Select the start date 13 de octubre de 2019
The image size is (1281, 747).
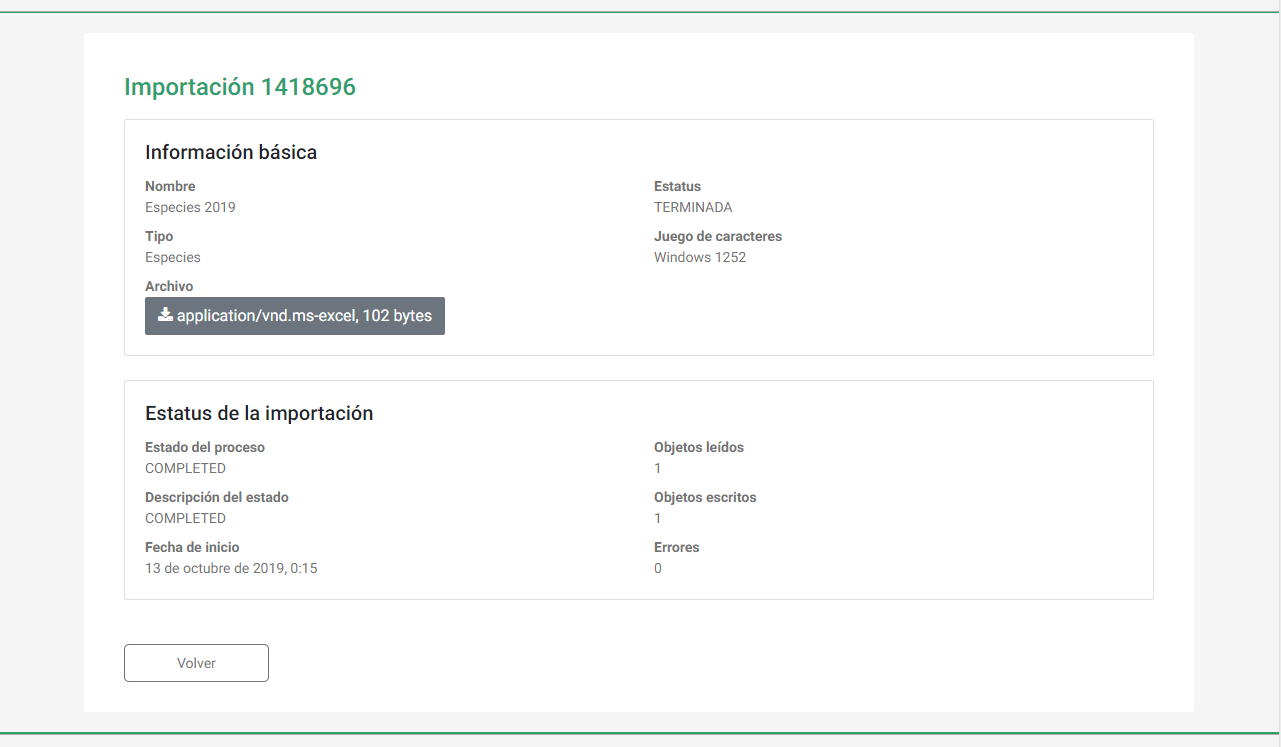click(x=231, y=568)
